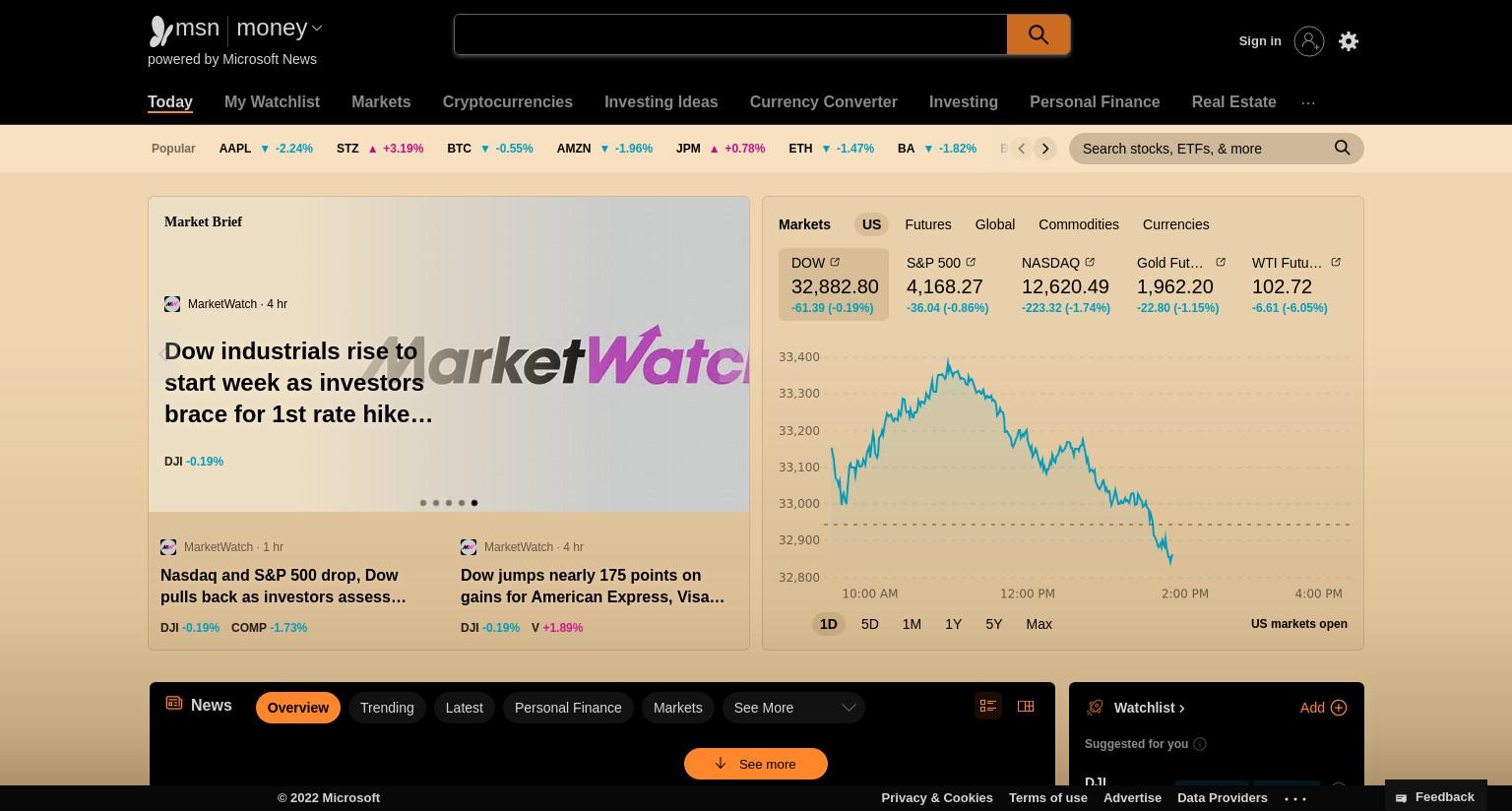Open footer more options ellipsis
1512x811 pixels.
click(1295, 798)
